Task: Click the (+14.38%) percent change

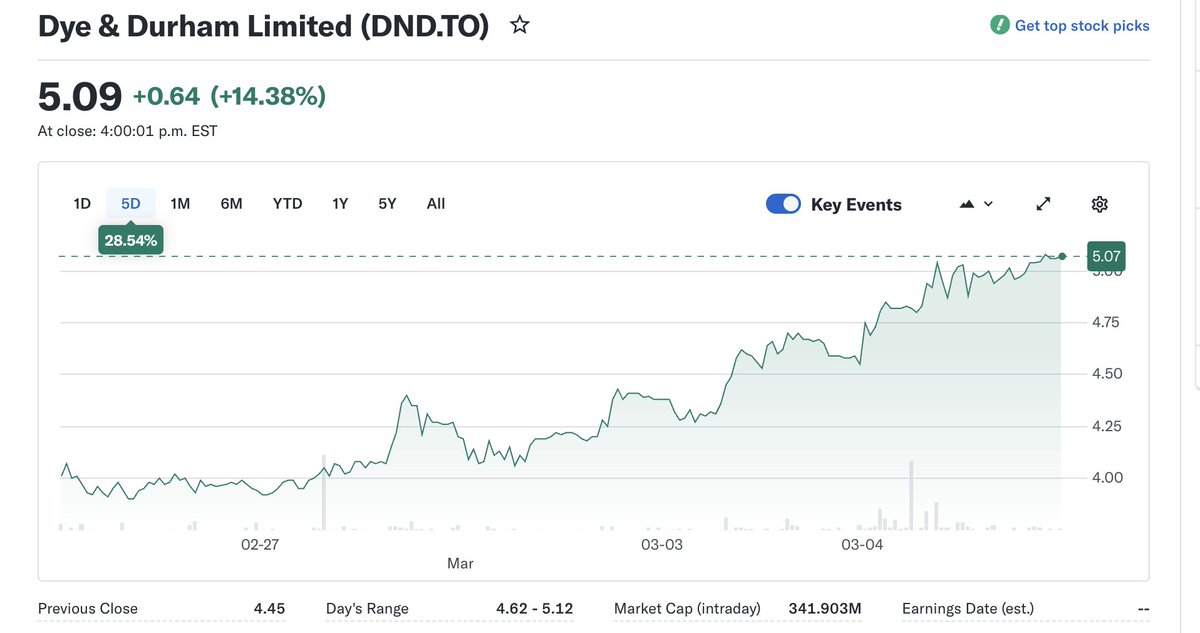Action: click(x=268, y=96)
